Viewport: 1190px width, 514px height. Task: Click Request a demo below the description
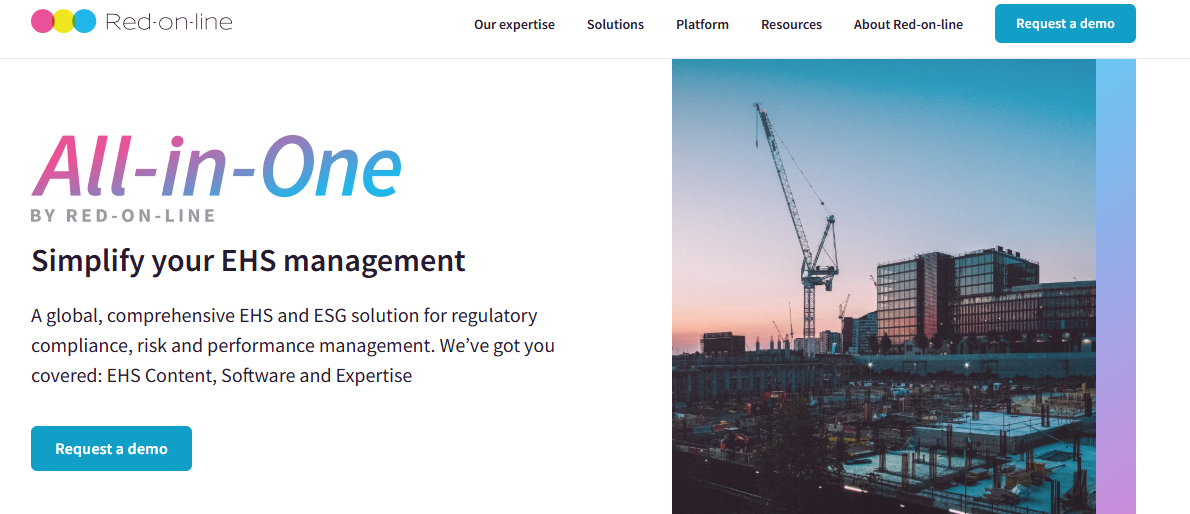pyautogui.click(x=111, y=448)
